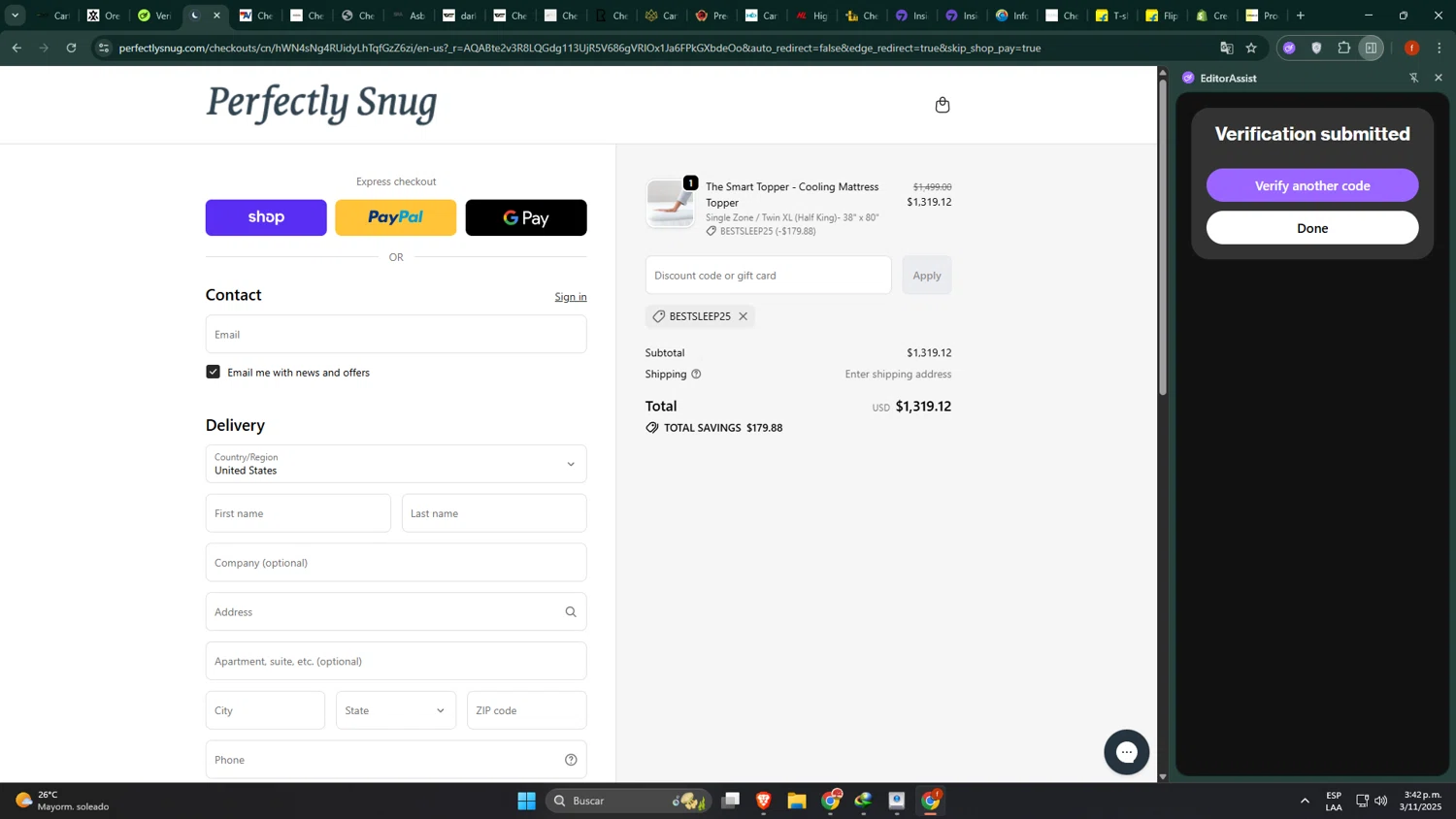Open the browser extensions puzzle icon
The height and width of the screenshot is (819, 1456).
tap(1344, 48)
